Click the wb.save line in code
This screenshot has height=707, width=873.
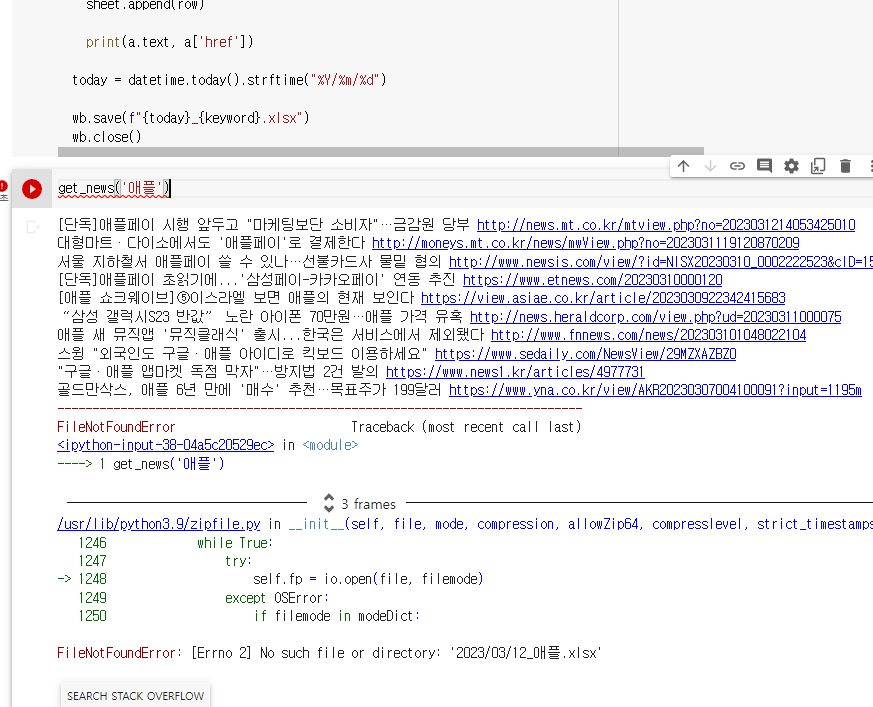point(190,118)
